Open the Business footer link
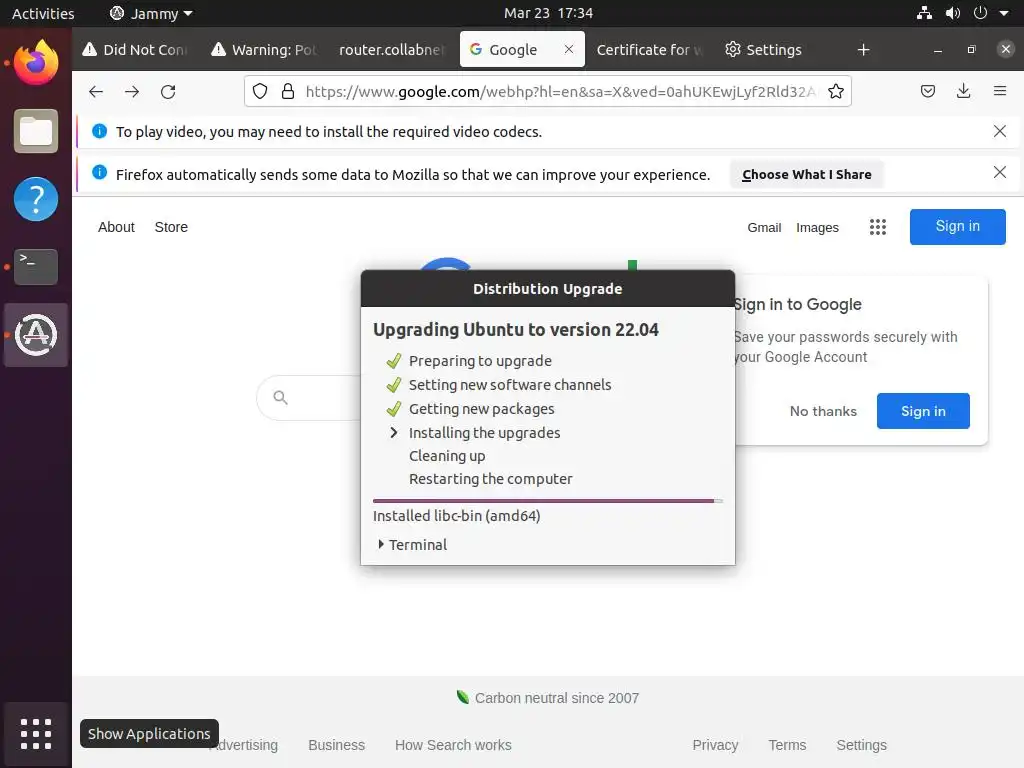1024x768 pixels. (336, 744)
